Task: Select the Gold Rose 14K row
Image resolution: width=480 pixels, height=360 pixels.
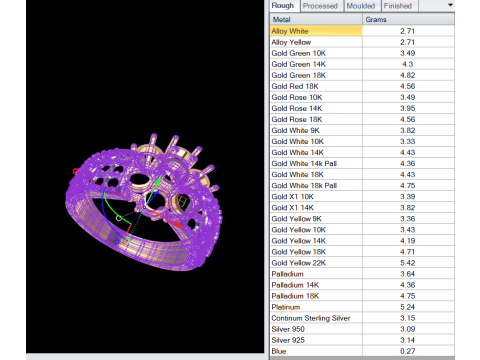Action: point(362,108)
